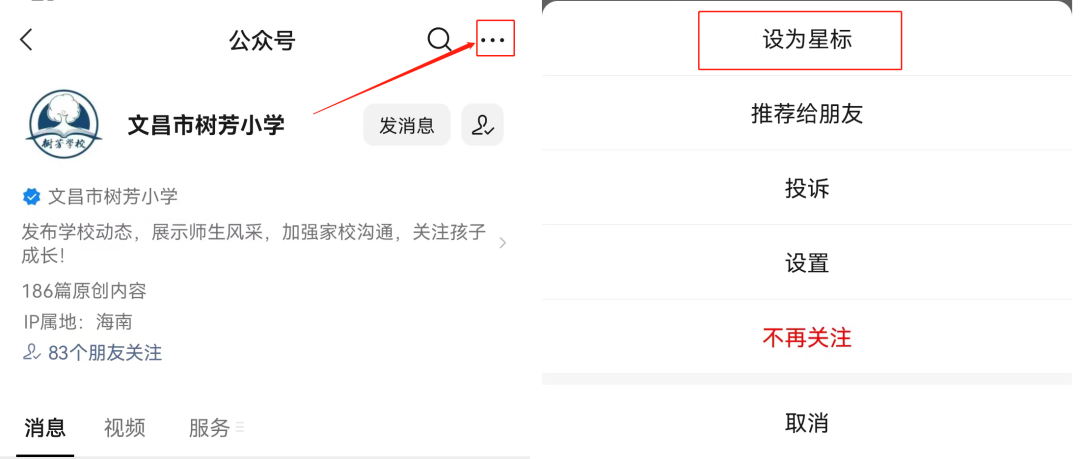Switch to the 消息 tab
The height and width of the screenshot is (459, 1080).
coord(45,428)
